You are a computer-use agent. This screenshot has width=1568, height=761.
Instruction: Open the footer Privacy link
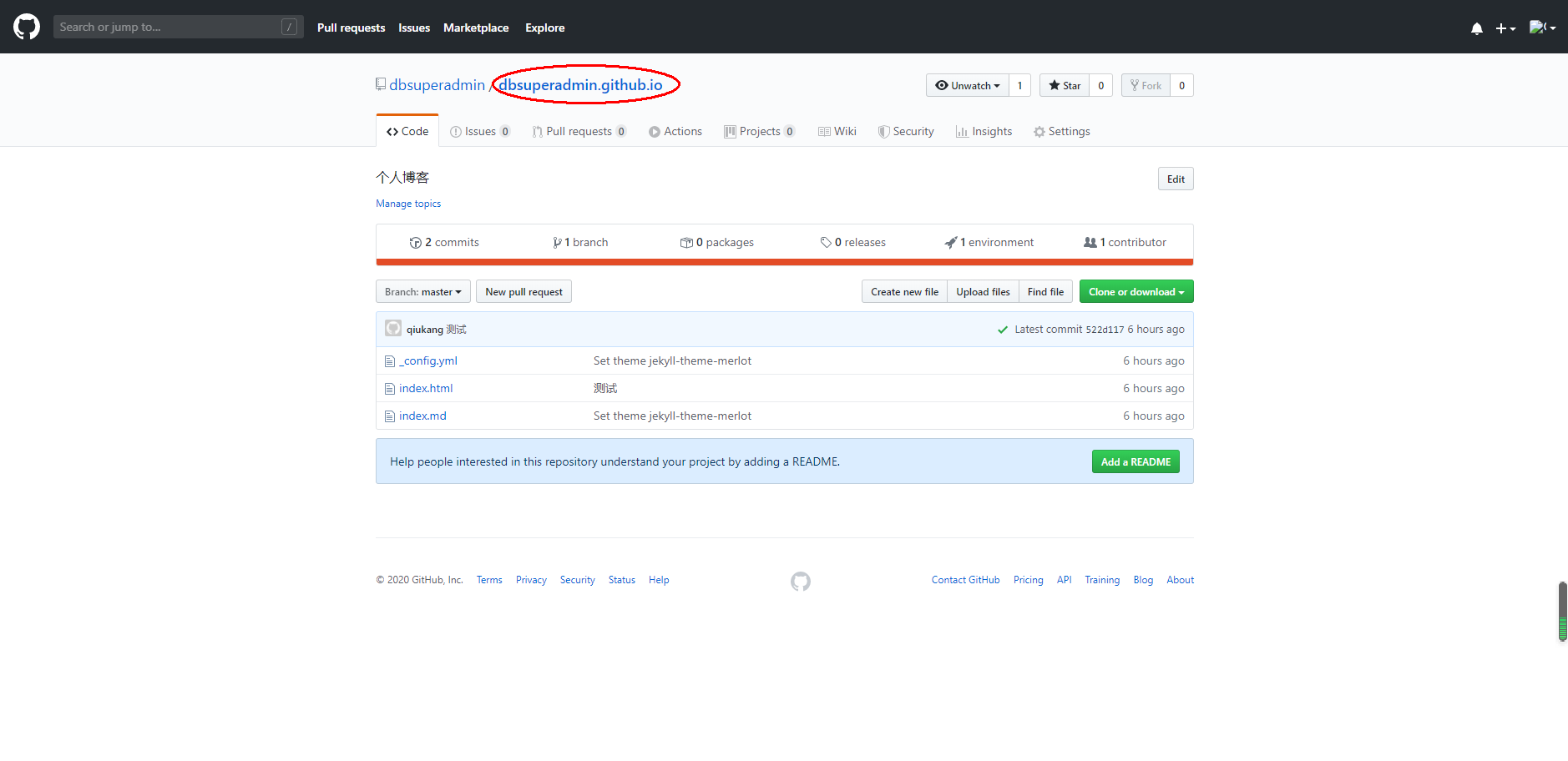tap(531, 580)
